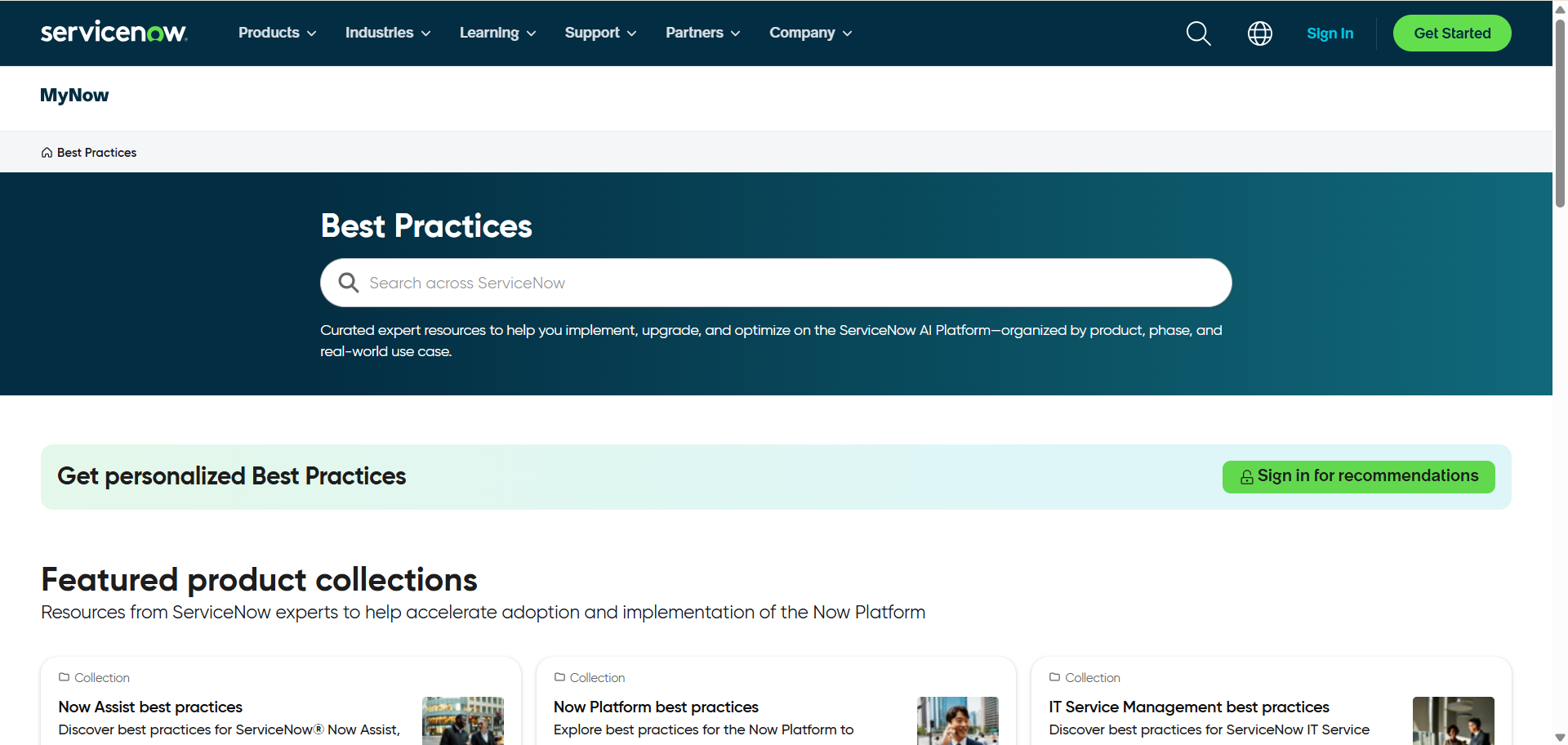Expand the Products dropdown
Viewport: 1568px width, 745px height.
pos(276,33)
